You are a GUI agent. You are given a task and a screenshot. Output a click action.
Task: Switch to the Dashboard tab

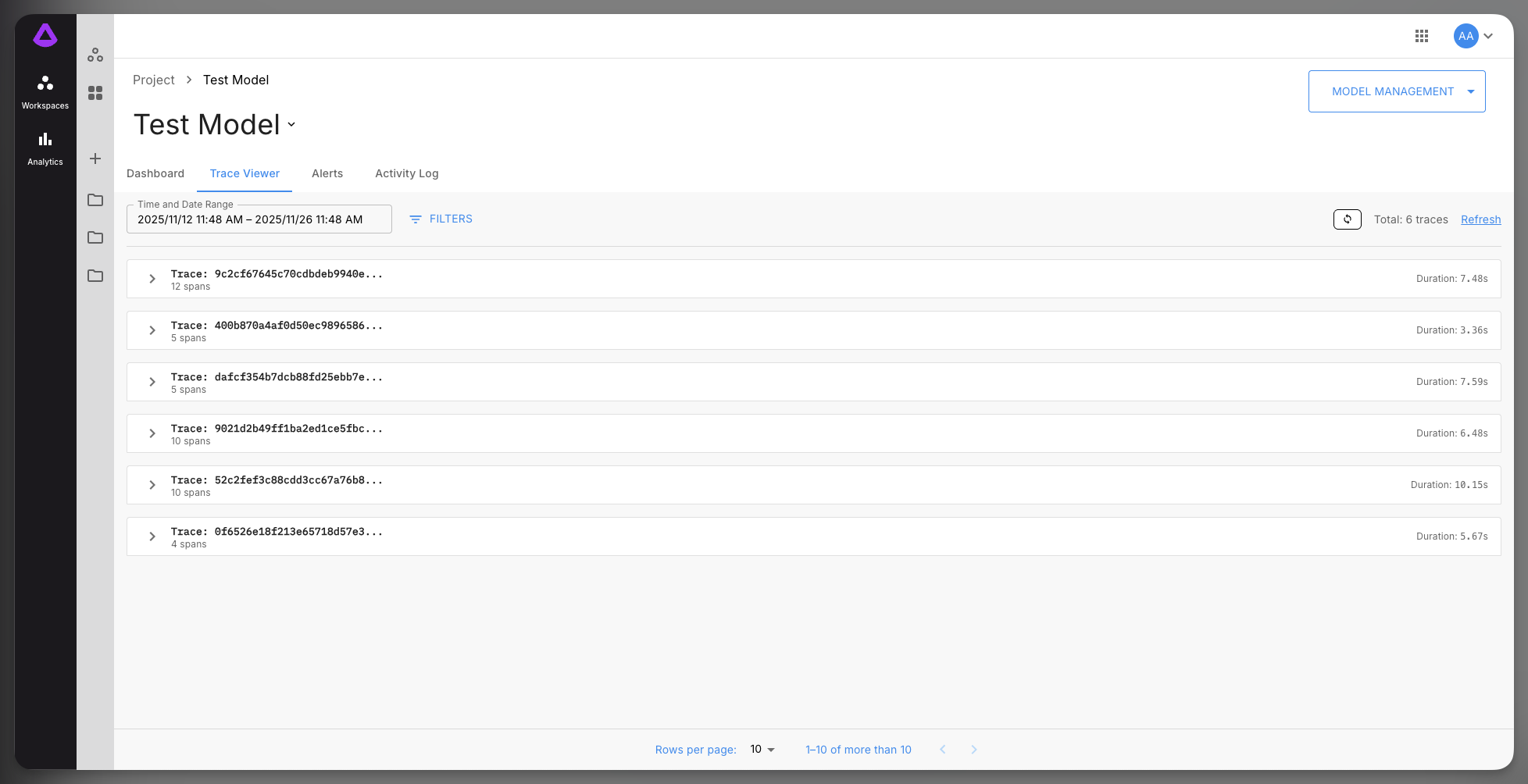tap(155, 173)
